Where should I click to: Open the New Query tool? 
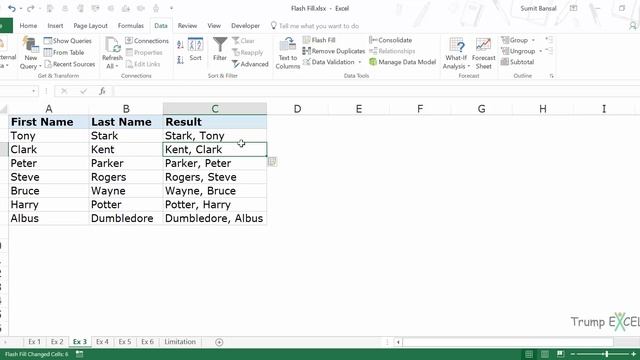(x=31, y=53)
